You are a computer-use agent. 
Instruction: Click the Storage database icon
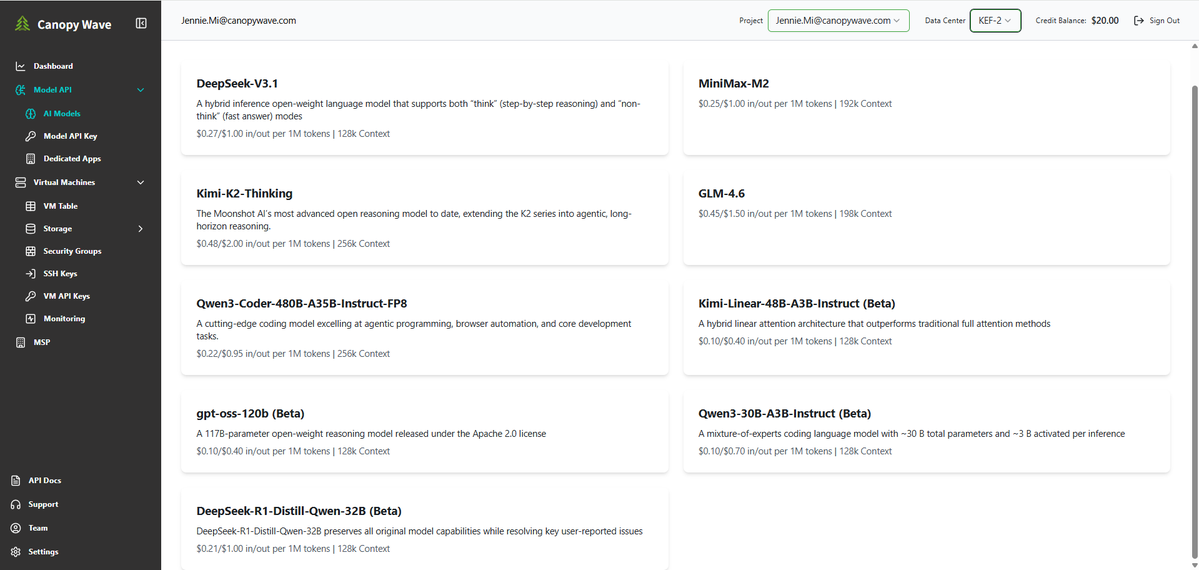point(30,229)
